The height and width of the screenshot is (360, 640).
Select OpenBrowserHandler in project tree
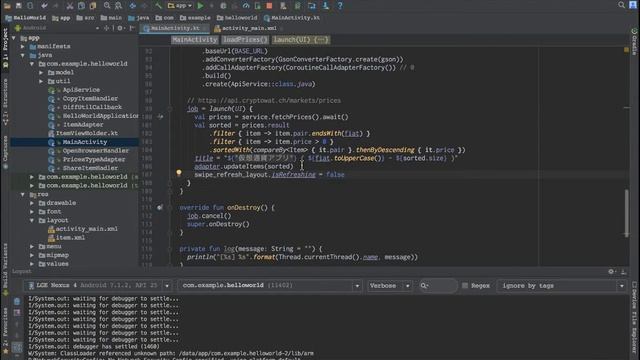96,151
